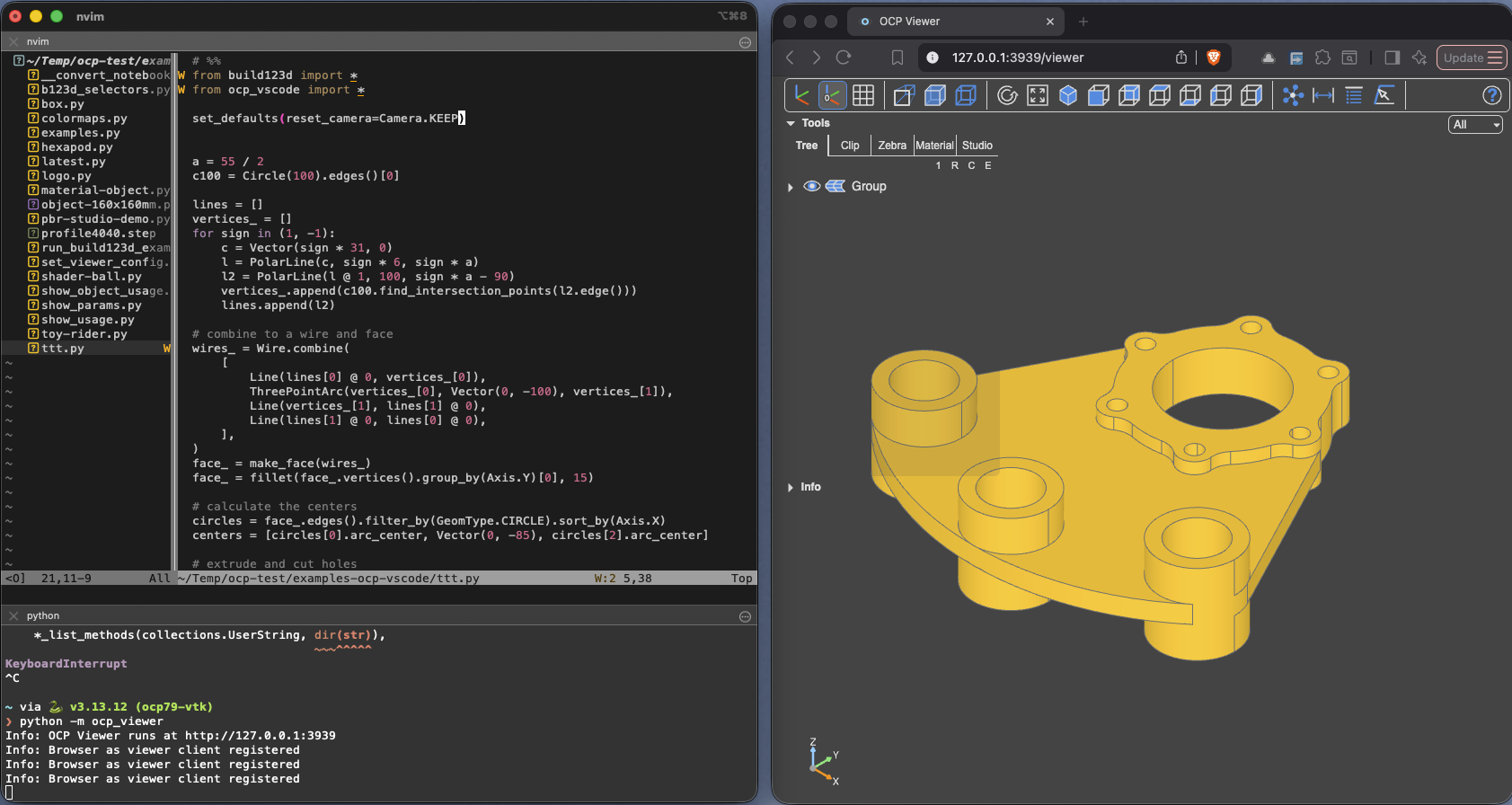Open the All filter dropdown

click(1475, 125)
